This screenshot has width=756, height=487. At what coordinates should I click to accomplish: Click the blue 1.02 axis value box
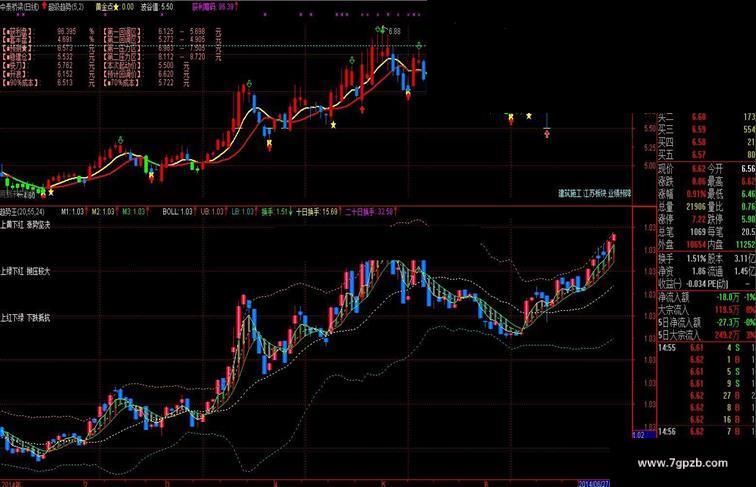(x=644, y=434)
